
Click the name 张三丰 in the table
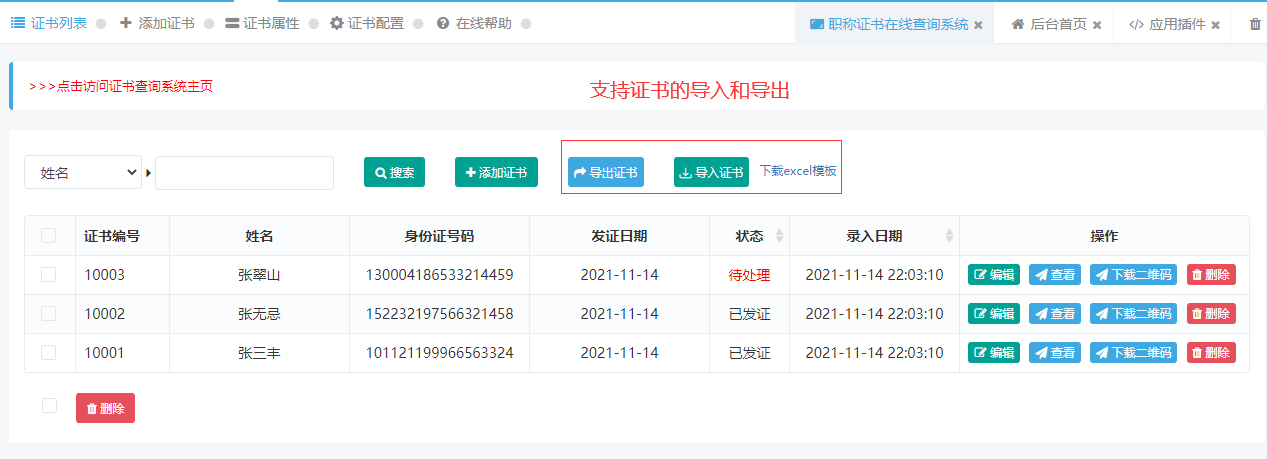click(259, 353)
